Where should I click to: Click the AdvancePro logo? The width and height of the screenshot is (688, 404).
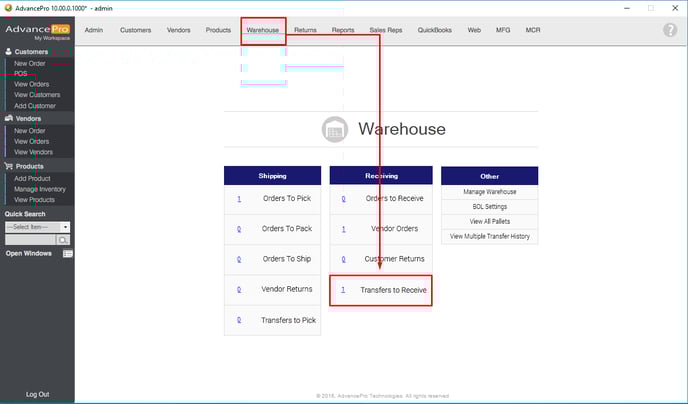click(36, 30)
